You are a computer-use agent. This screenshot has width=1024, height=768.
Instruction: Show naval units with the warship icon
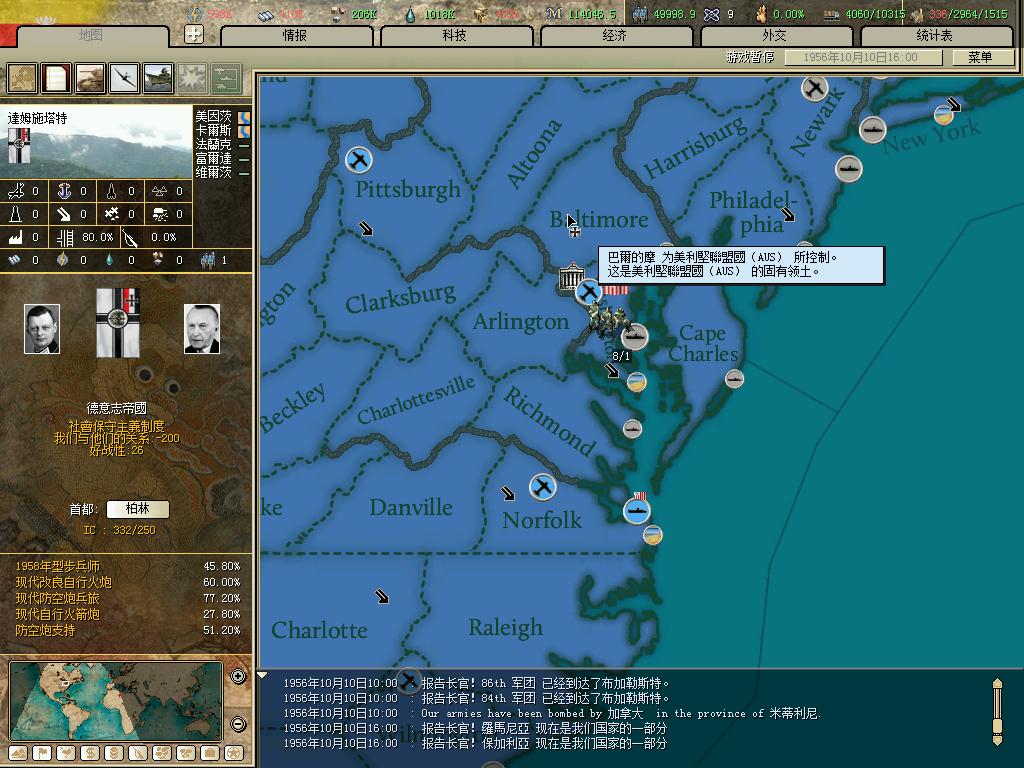(157, 78)
